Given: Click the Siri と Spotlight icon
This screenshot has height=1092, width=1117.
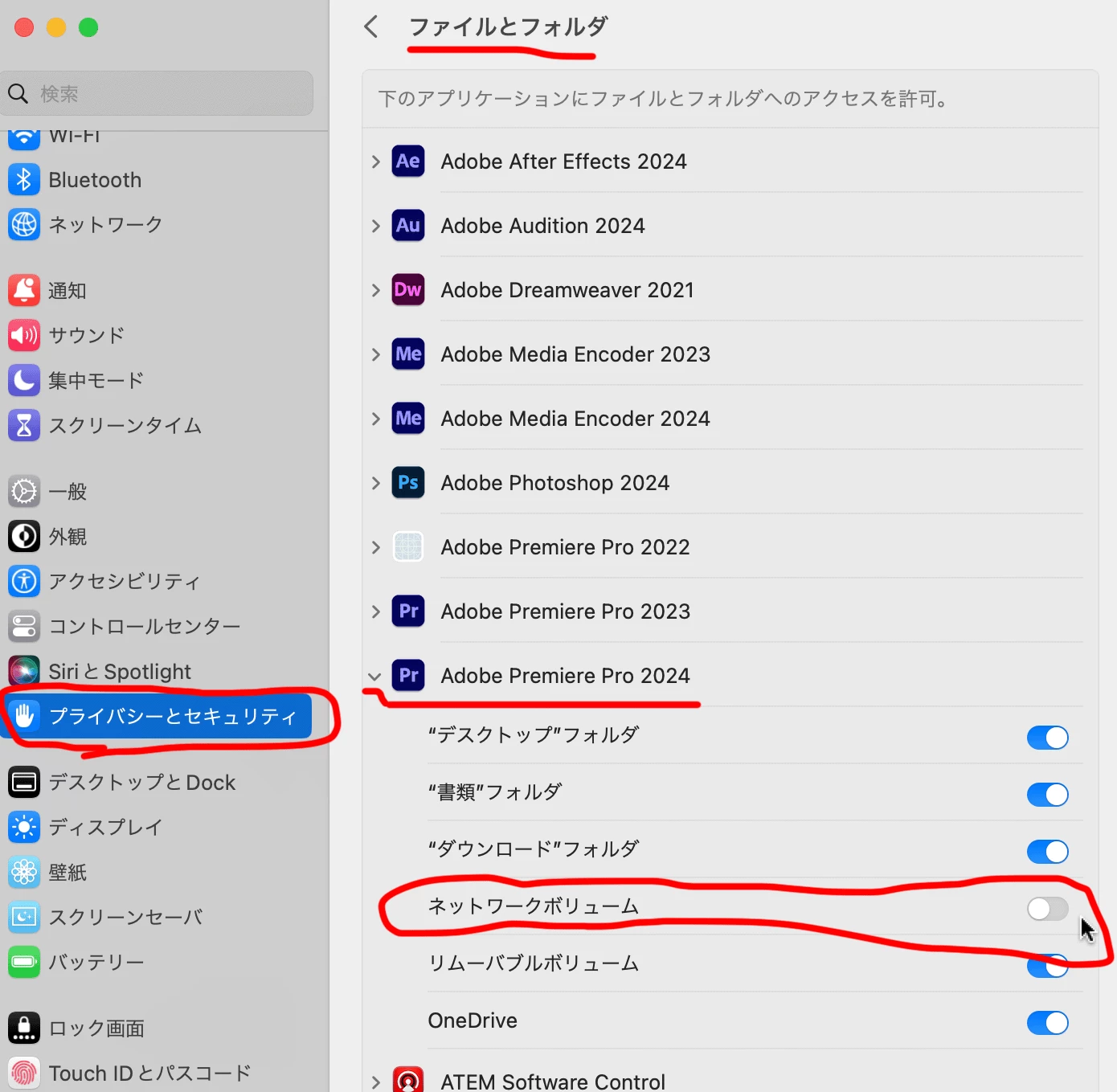Looking at the screenshot, I should [24, 671].
